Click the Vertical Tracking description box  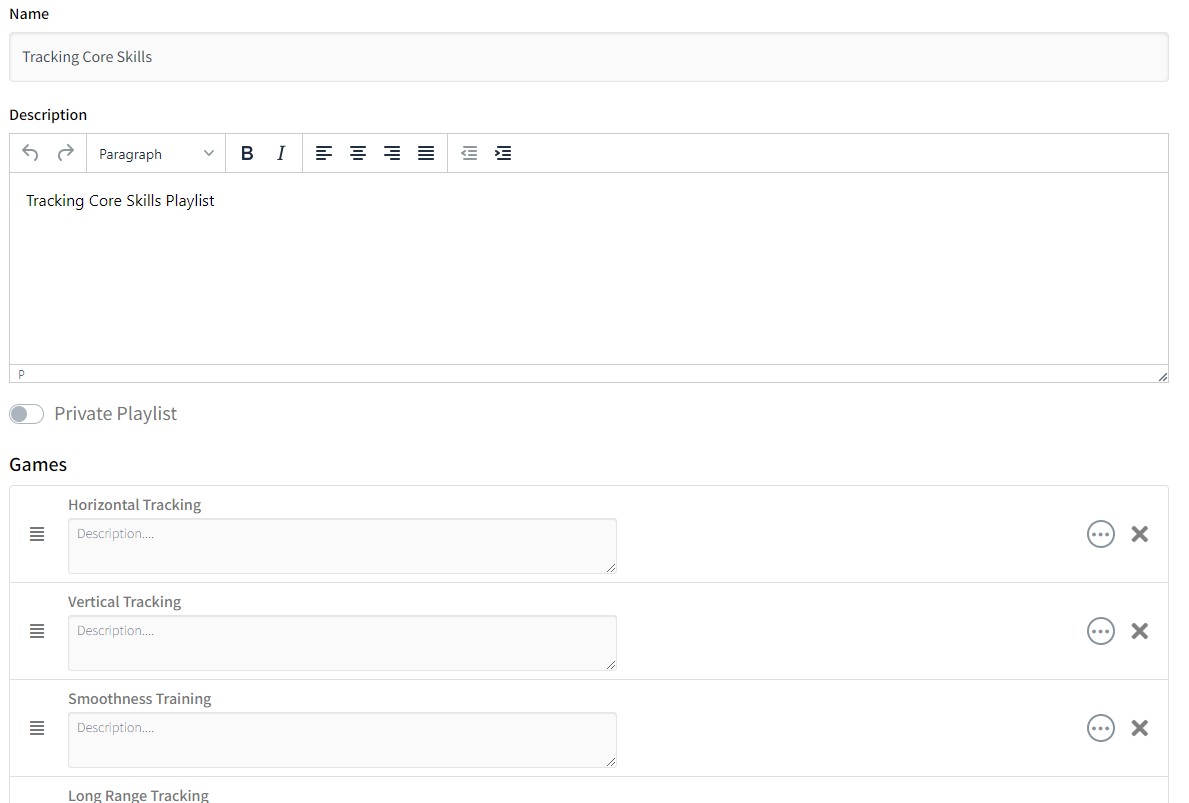pyautogui.click(x=342, y=642)
